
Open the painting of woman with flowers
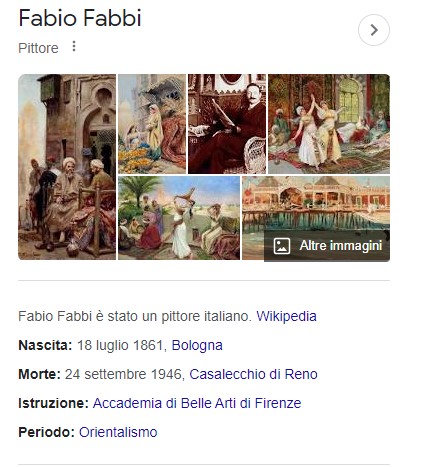(x=152, y=124)
